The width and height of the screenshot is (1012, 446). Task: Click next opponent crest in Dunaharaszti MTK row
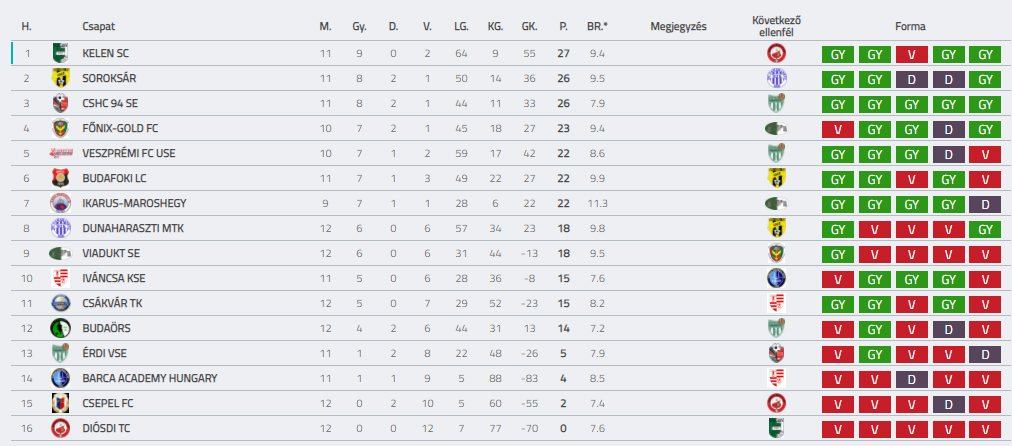pyautogui.click(x=777, y=228)
